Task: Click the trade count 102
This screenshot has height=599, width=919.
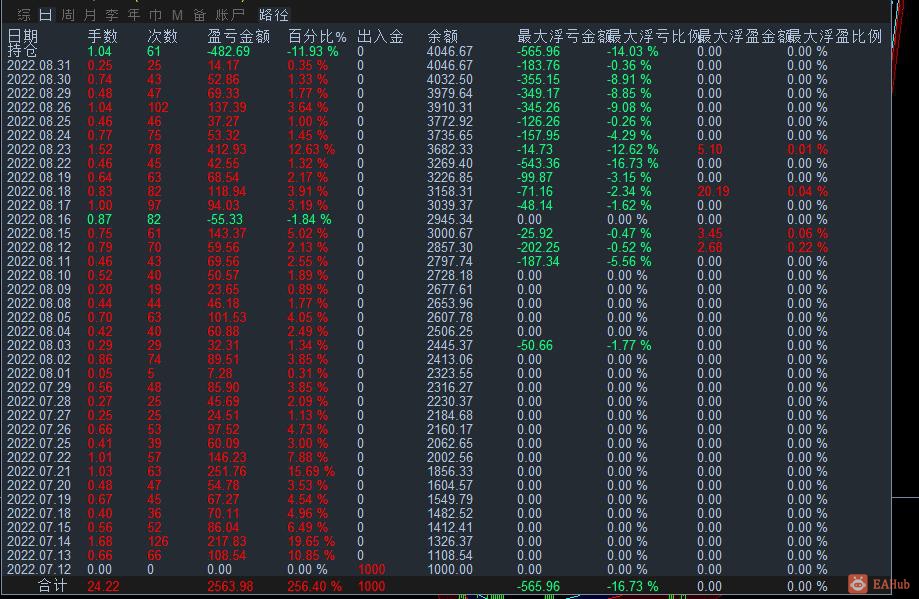Action: pyautogui.click(x=158, y=107)
